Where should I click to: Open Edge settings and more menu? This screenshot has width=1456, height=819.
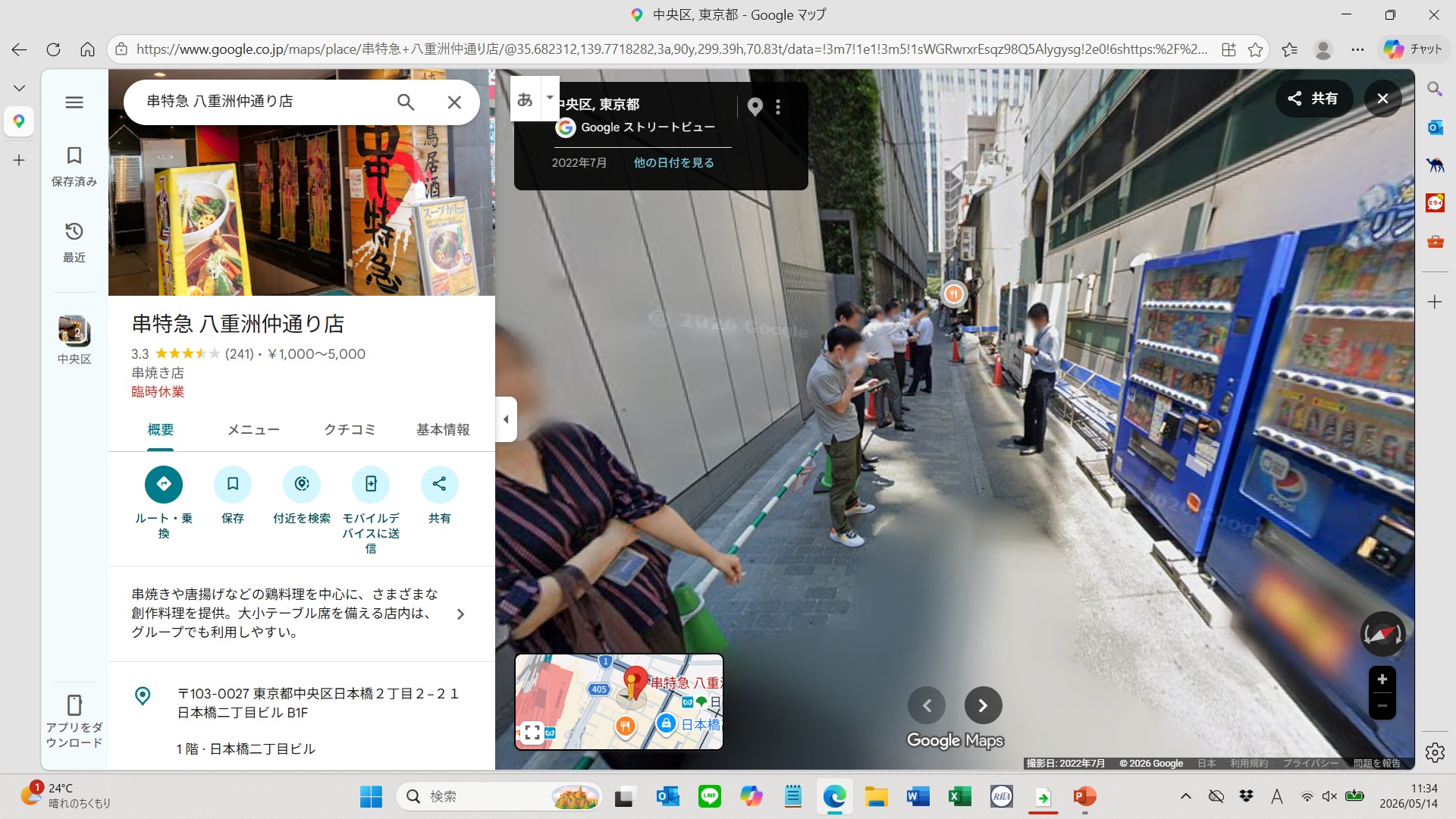[x=1357, y=50]
